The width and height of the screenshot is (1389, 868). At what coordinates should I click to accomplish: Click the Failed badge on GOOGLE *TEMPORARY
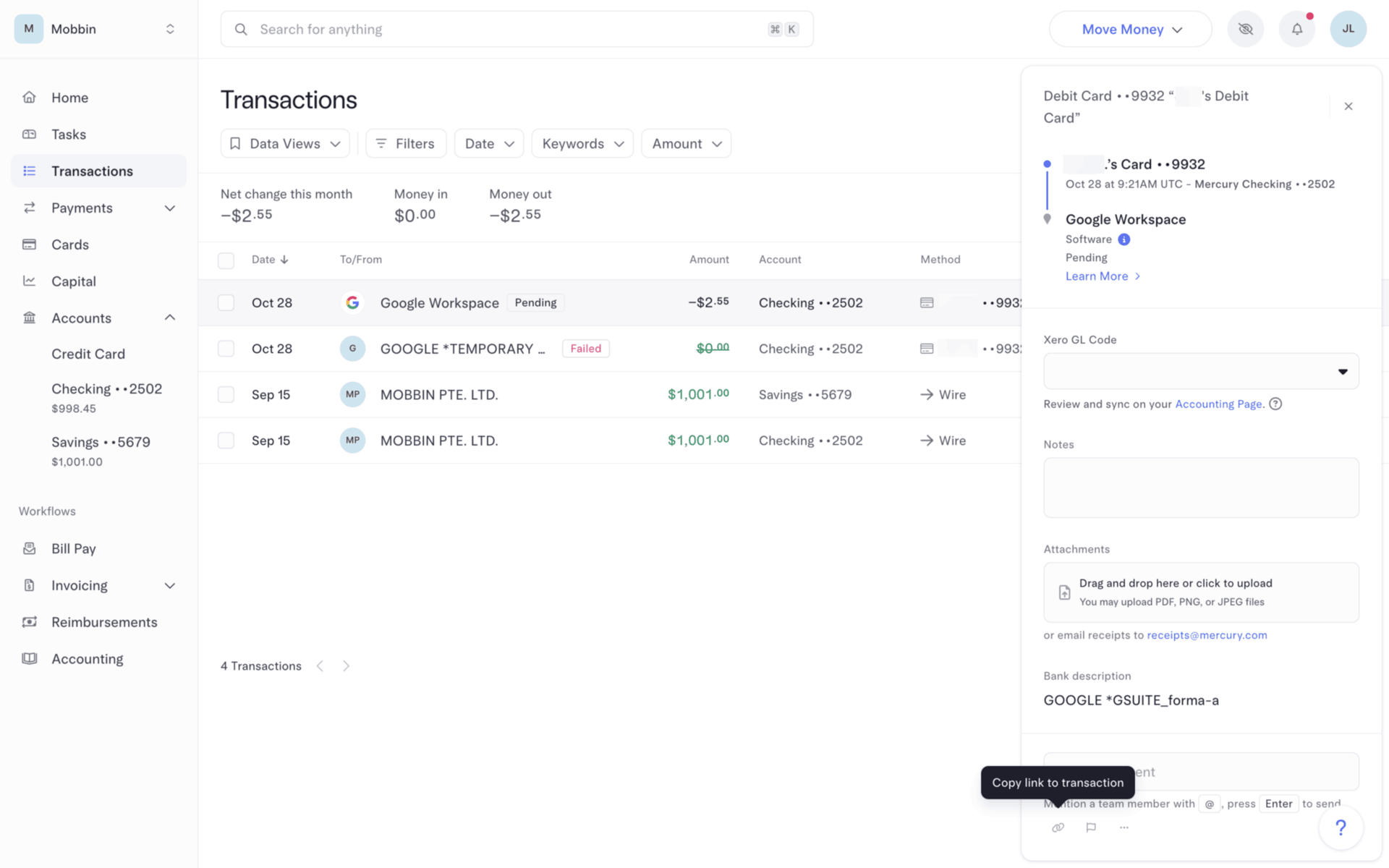tap(585, 349)
